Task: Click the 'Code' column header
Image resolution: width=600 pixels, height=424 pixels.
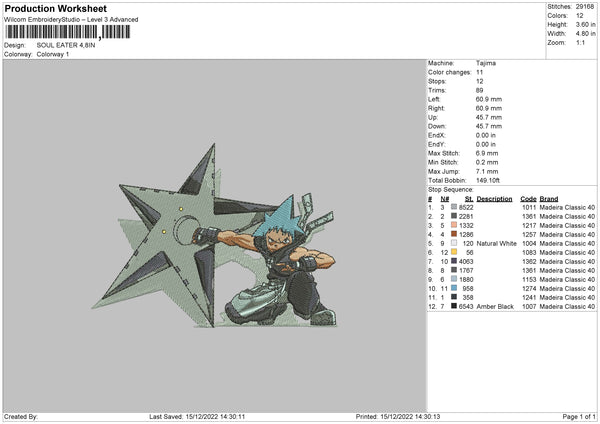Action: [528, 199]
